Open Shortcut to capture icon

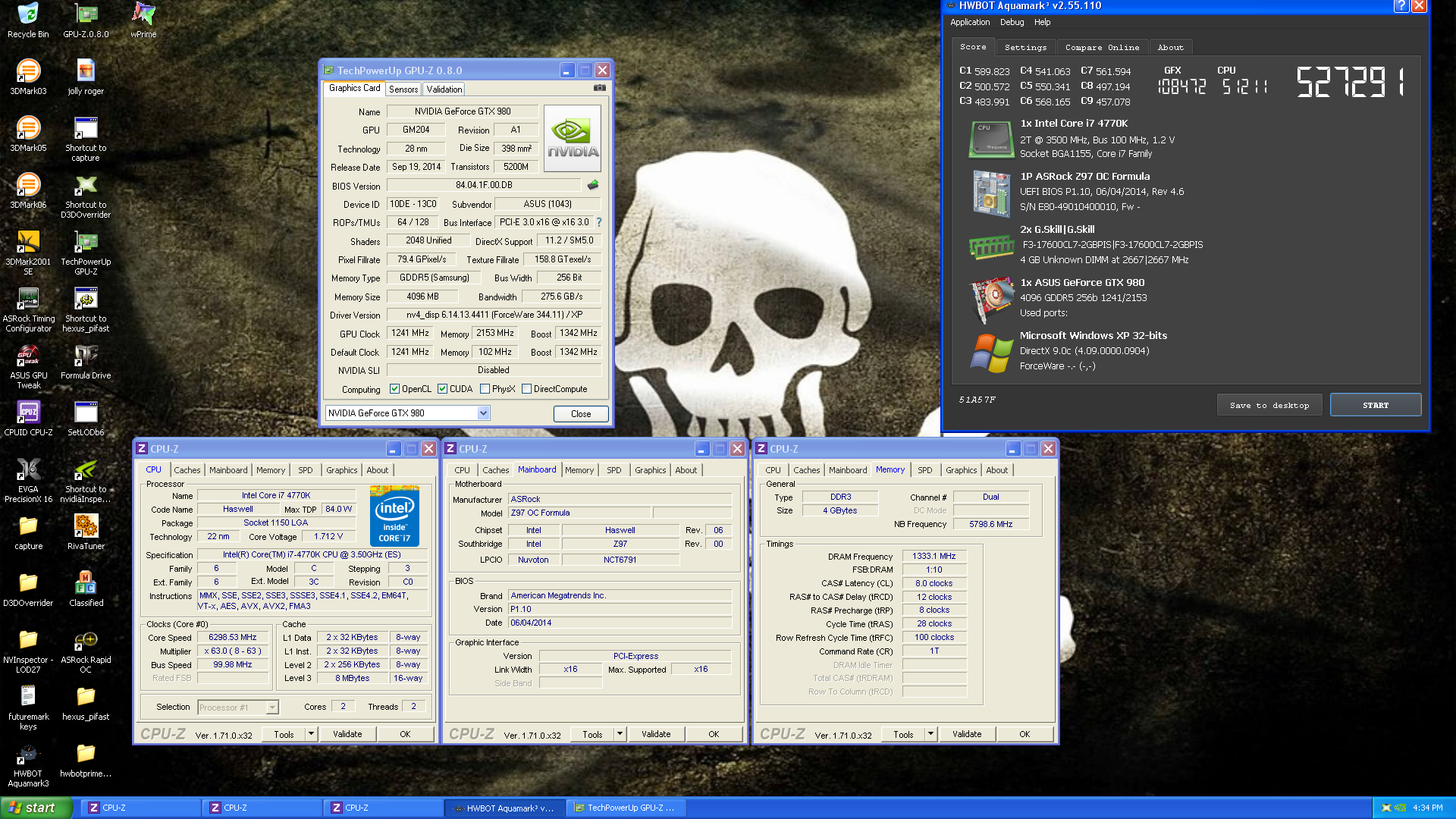[86, 140]
